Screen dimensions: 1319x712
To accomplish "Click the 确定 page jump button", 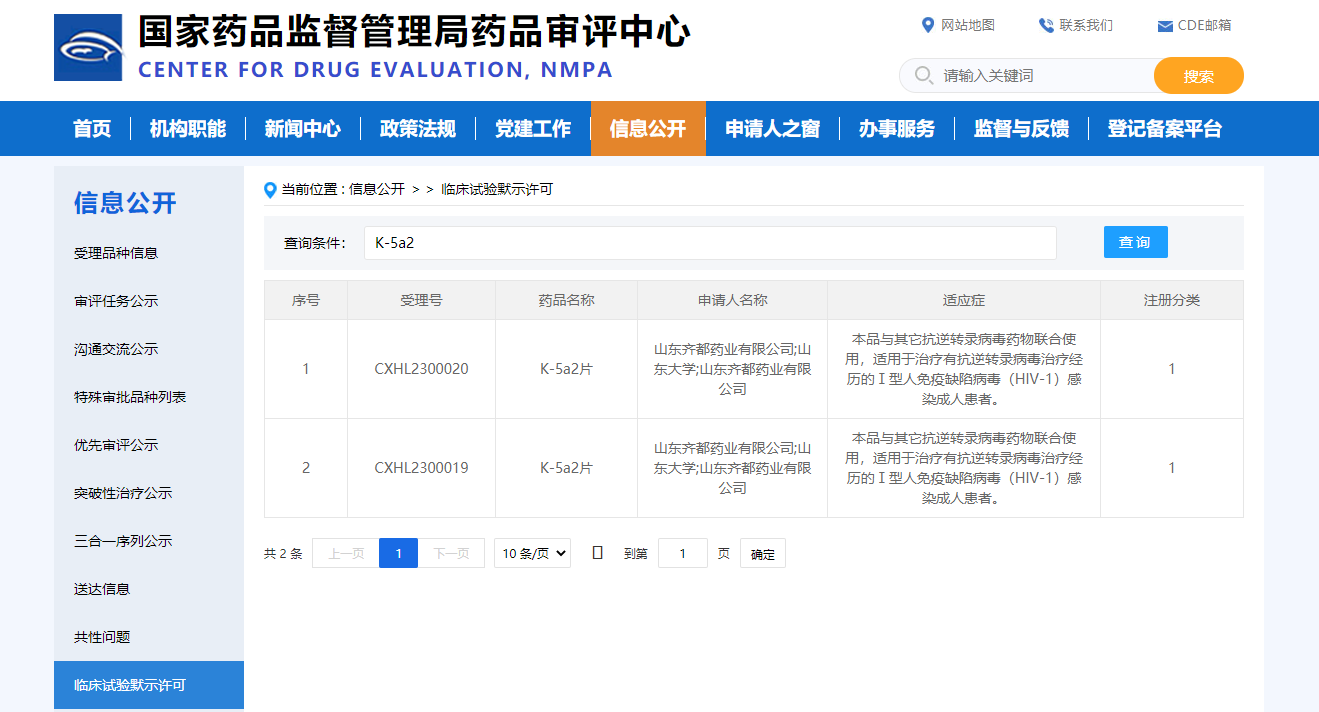I will tap(762, 554).
